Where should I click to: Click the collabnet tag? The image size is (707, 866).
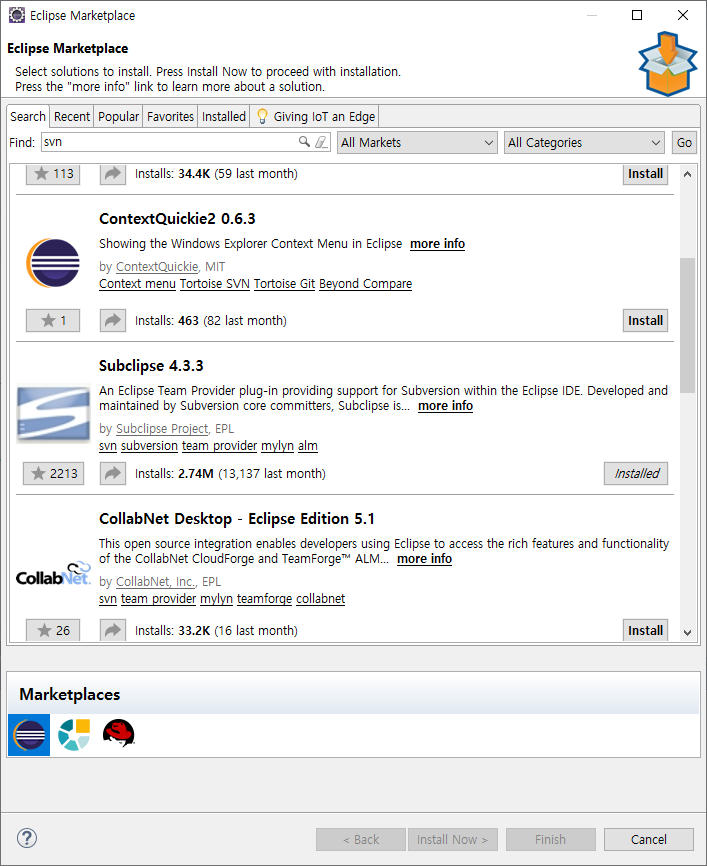coord(320,599)
